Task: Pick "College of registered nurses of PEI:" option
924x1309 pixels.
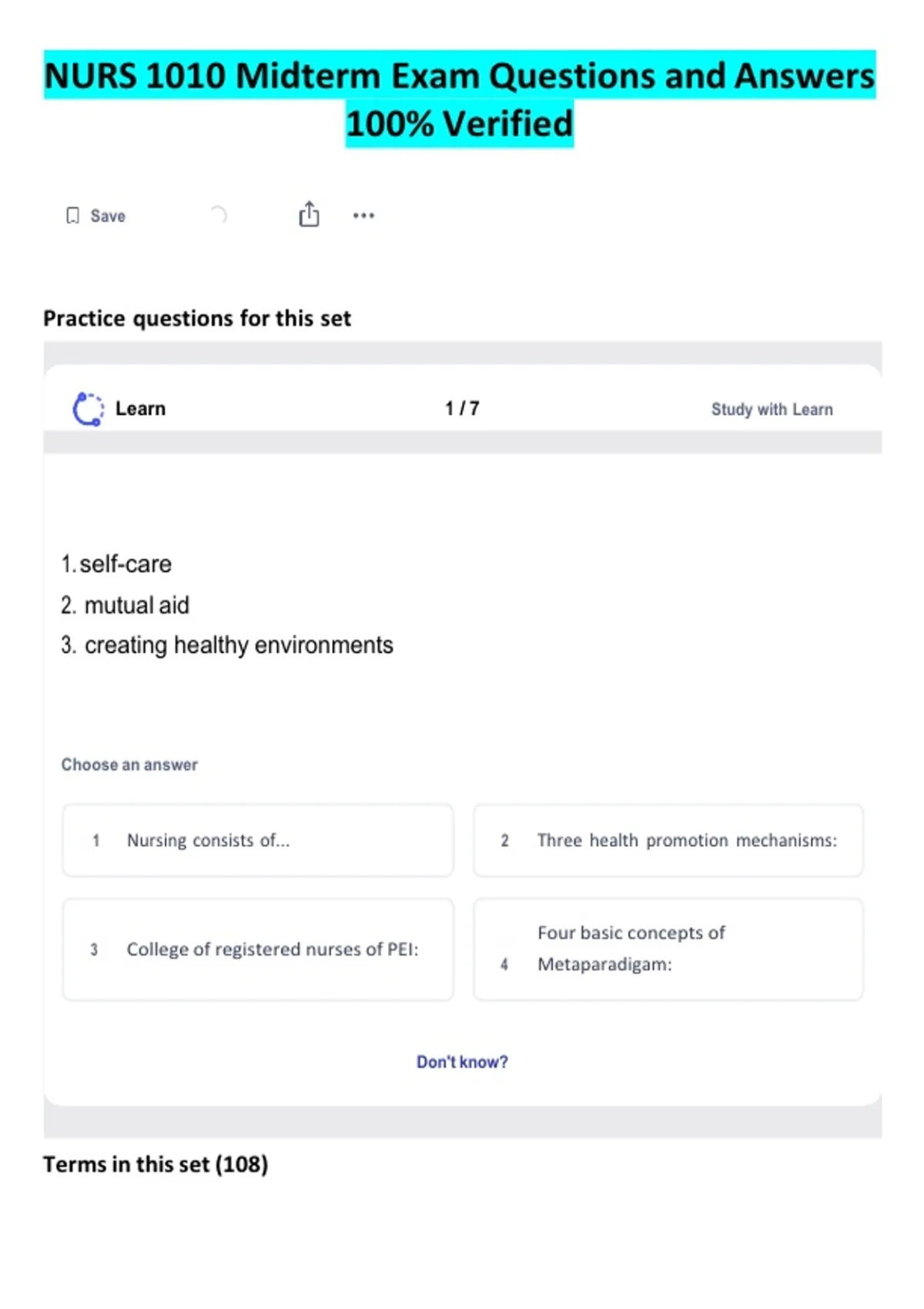Action: click(258, 949)
